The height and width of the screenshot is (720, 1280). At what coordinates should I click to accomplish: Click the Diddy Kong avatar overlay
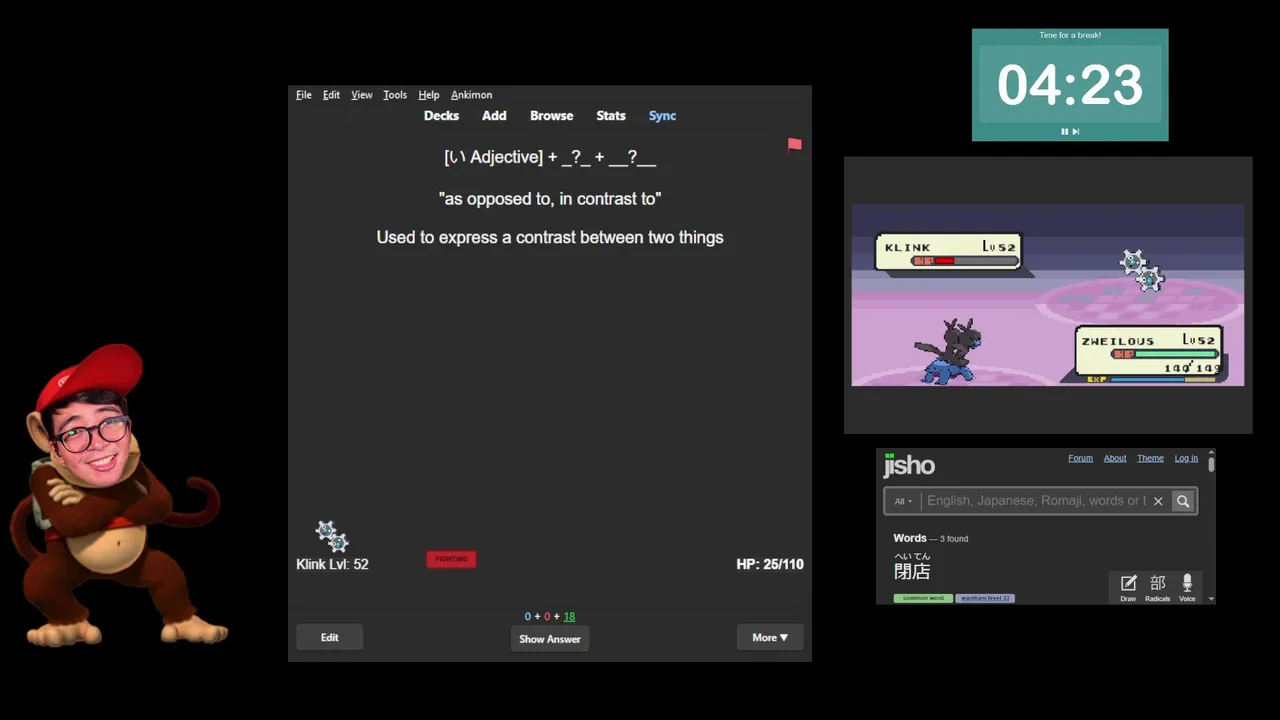click(x=120, y=495)
